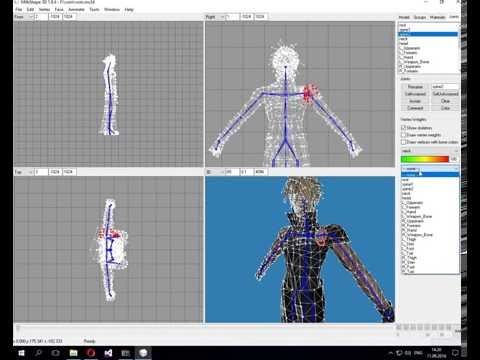Click the SelUnAssigned button
The image size is (480, 360).
[445, 94]
